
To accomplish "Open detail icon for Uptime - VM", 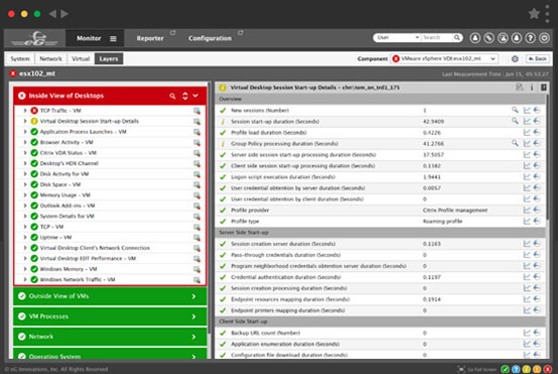I will point(196,238).
